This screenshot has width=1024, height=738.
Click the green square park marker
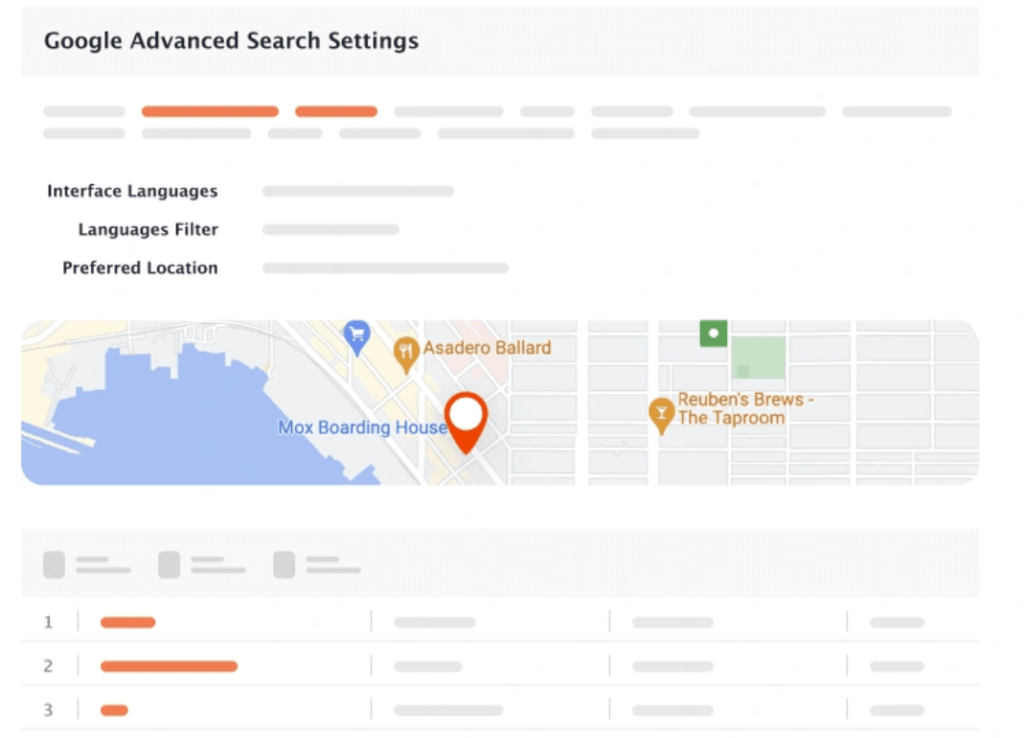click(713, 333)
